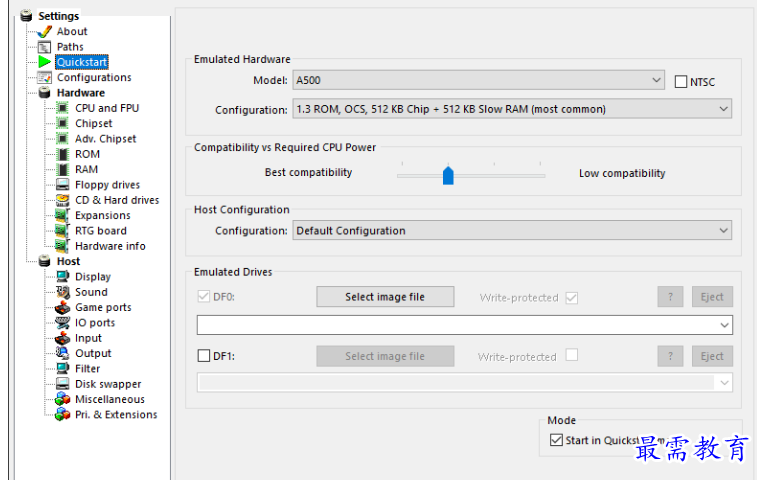Toggle DF0 Write-protected checkbox
757x480 pixels.
click(x=572, y=297)
